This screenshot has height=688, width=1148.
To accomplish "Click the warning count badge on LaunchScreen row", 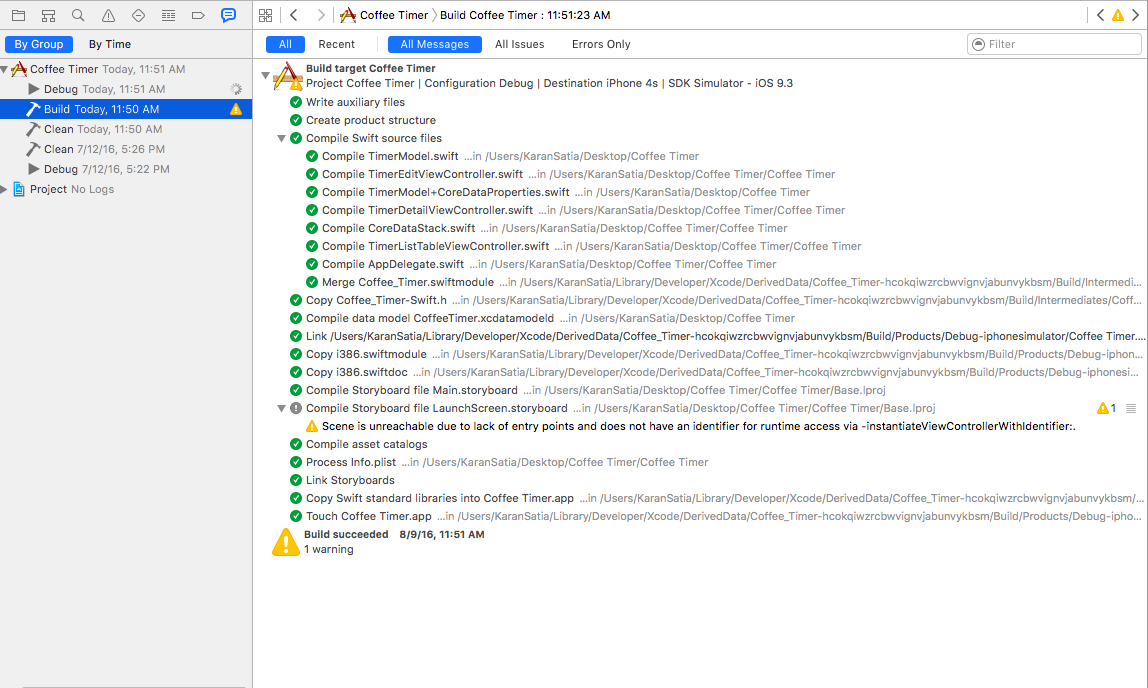I will click(1106, 408).
